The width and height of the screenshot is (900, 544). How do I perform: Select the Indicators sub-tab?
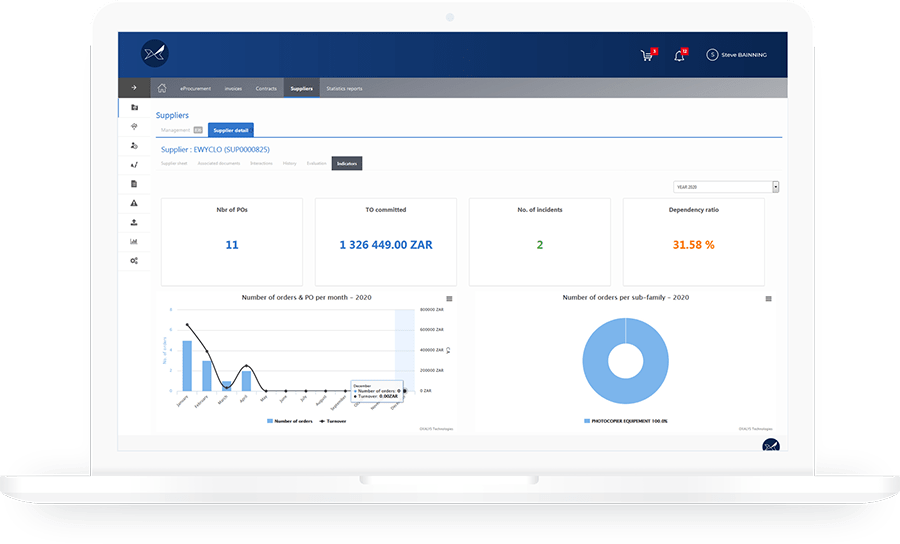[x=347, y=164]
